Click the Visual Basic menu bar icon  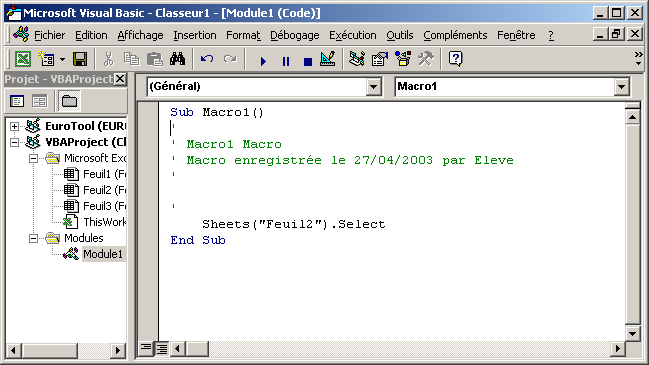(21, 34)
